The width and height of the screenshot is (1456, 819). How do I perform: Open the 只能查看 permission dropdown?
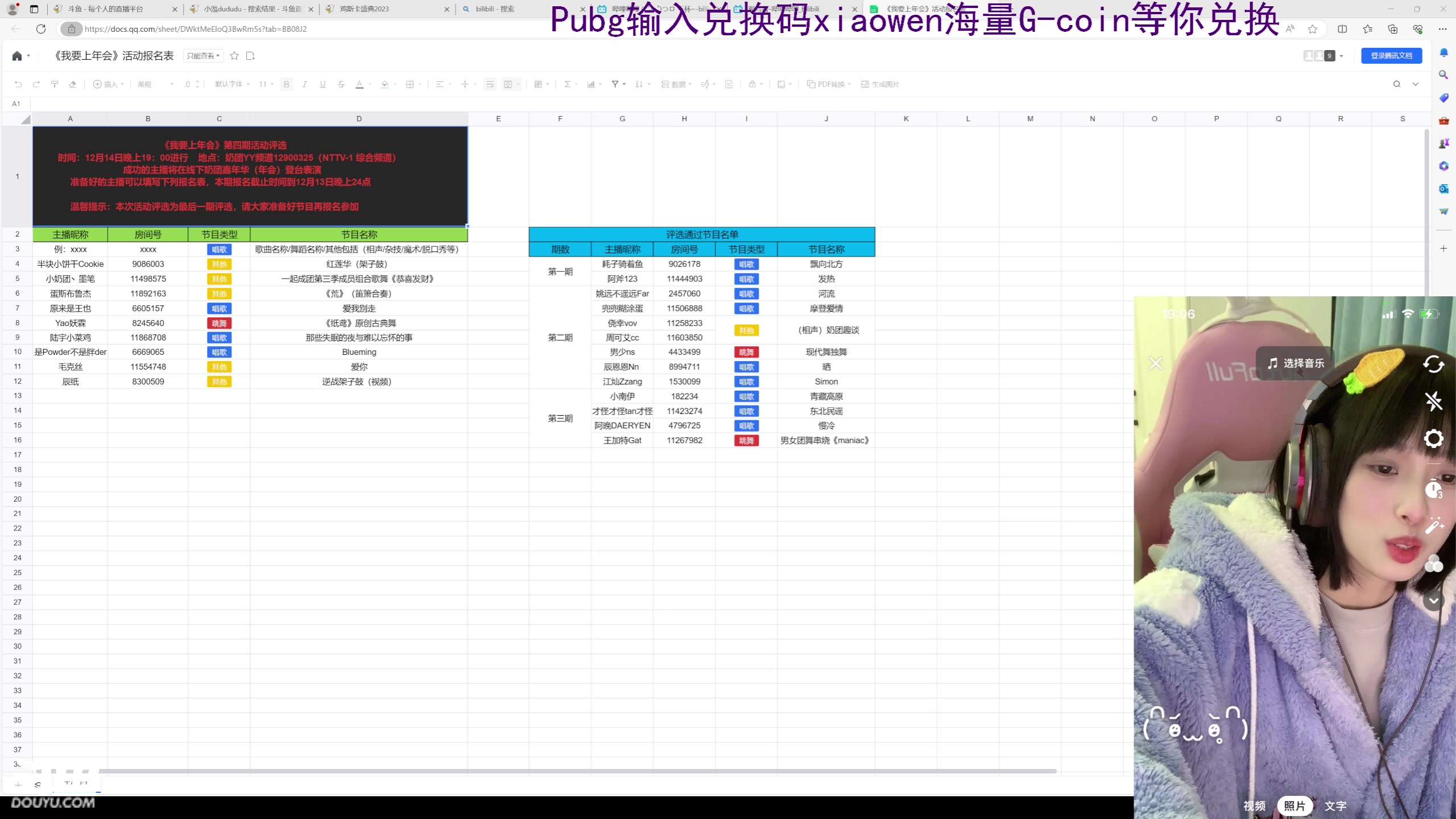coord(203,56)
